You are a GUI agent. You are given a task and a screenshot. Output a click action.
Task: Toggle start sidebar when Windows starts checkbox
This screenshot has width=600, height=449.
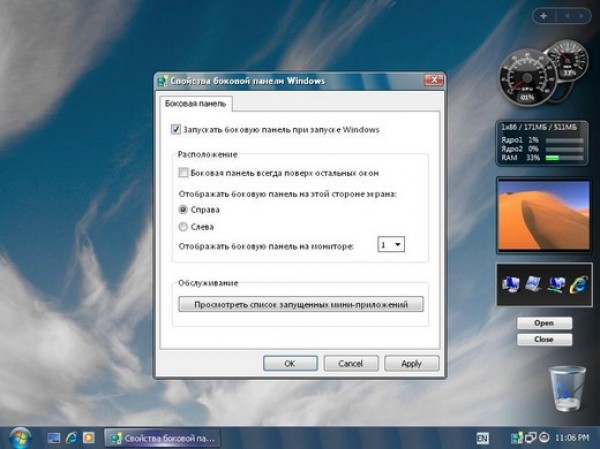(x=176, y=129)
